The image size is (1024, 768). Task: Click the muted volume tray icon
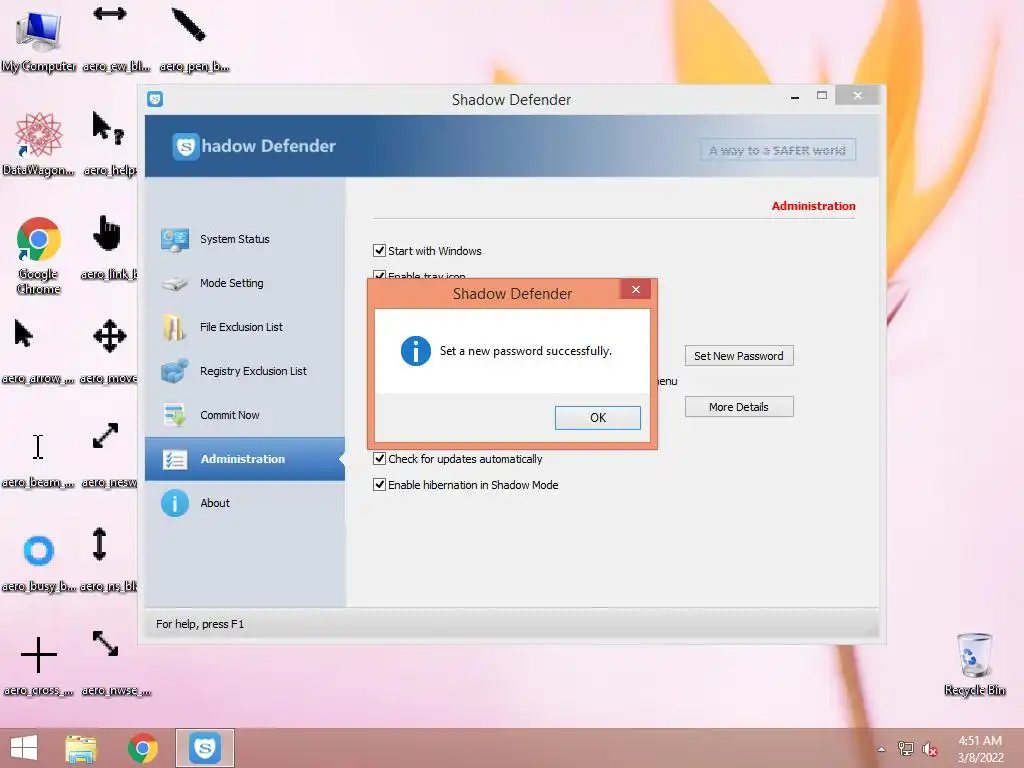coord(929,749)
